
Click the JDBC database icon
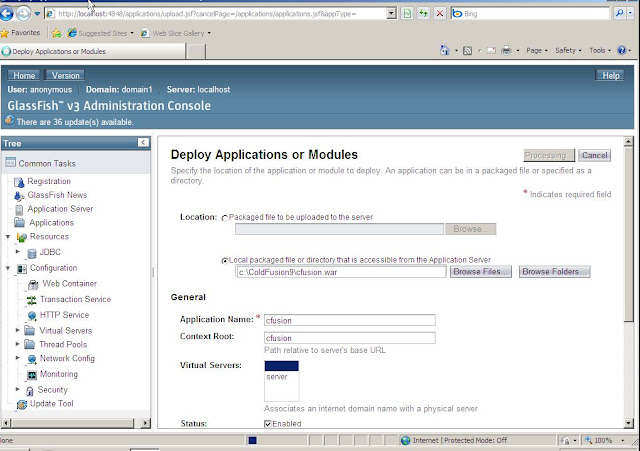pyautogui.click(x=31, y=253)
